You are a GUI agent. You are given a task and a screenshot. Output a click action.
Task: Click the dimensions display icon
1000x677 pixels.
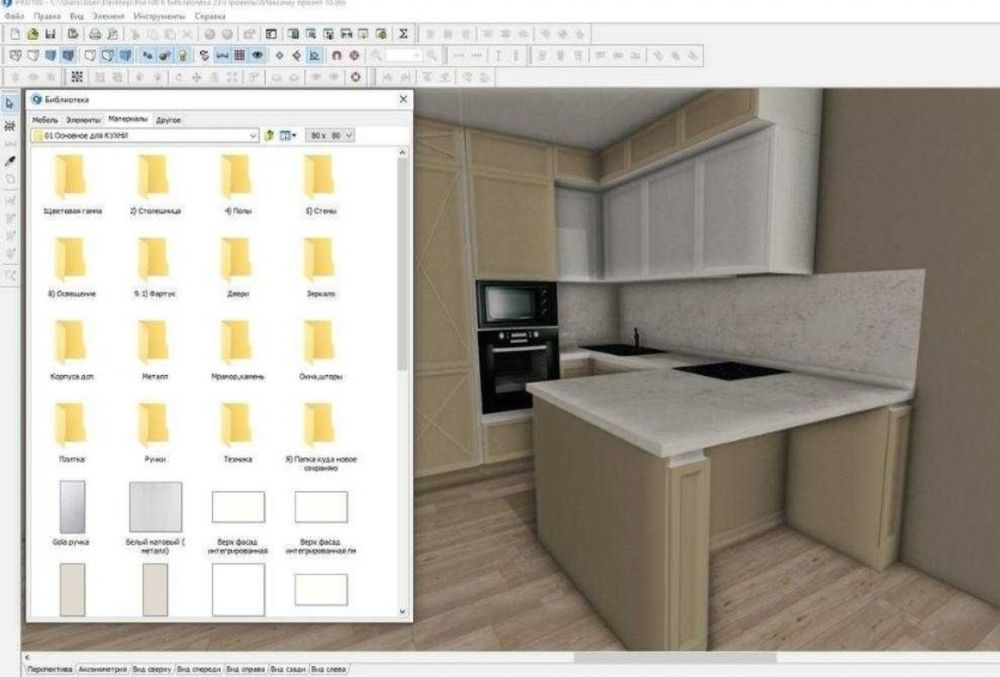[222, 55]
